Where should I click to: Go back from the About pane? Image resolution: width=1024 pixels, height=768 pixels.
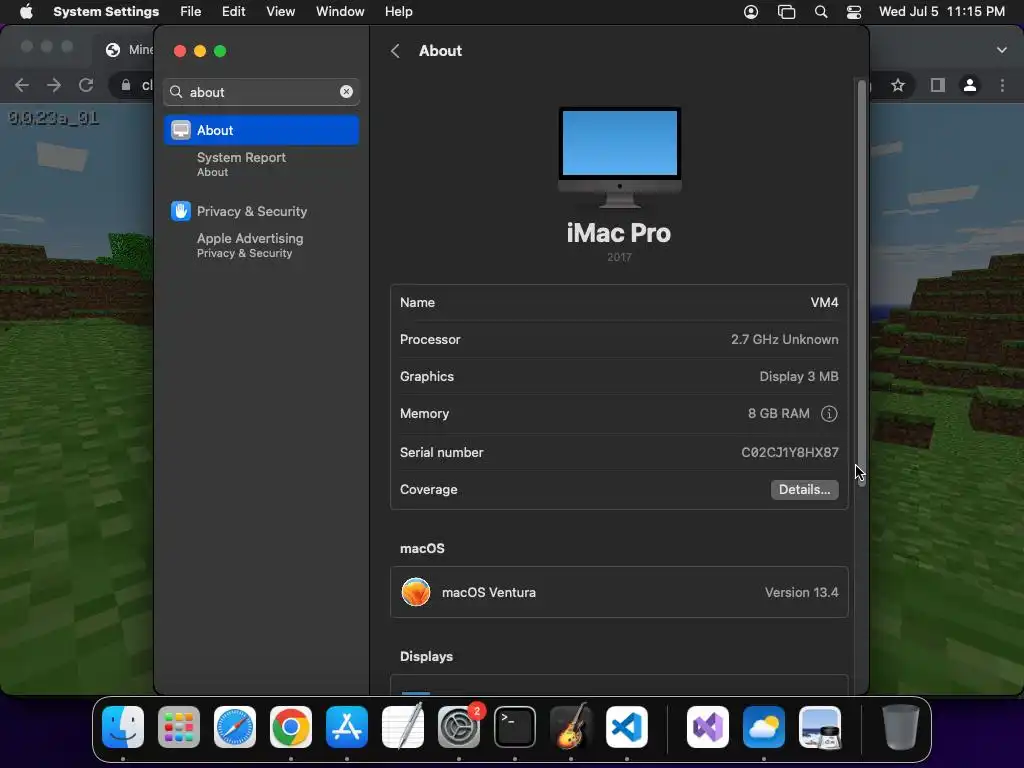(x=395, y=51)
